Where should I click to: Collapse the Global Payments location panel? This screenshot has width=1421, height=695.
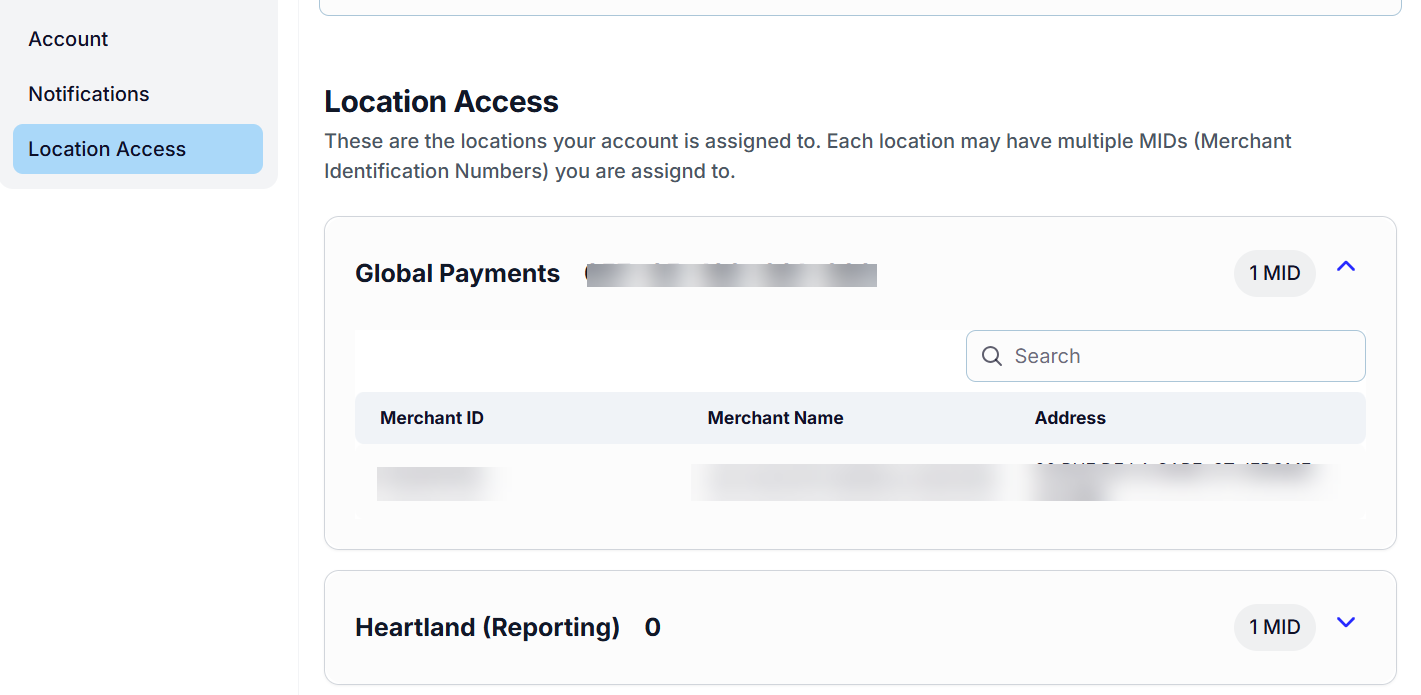pos(1346,266)
